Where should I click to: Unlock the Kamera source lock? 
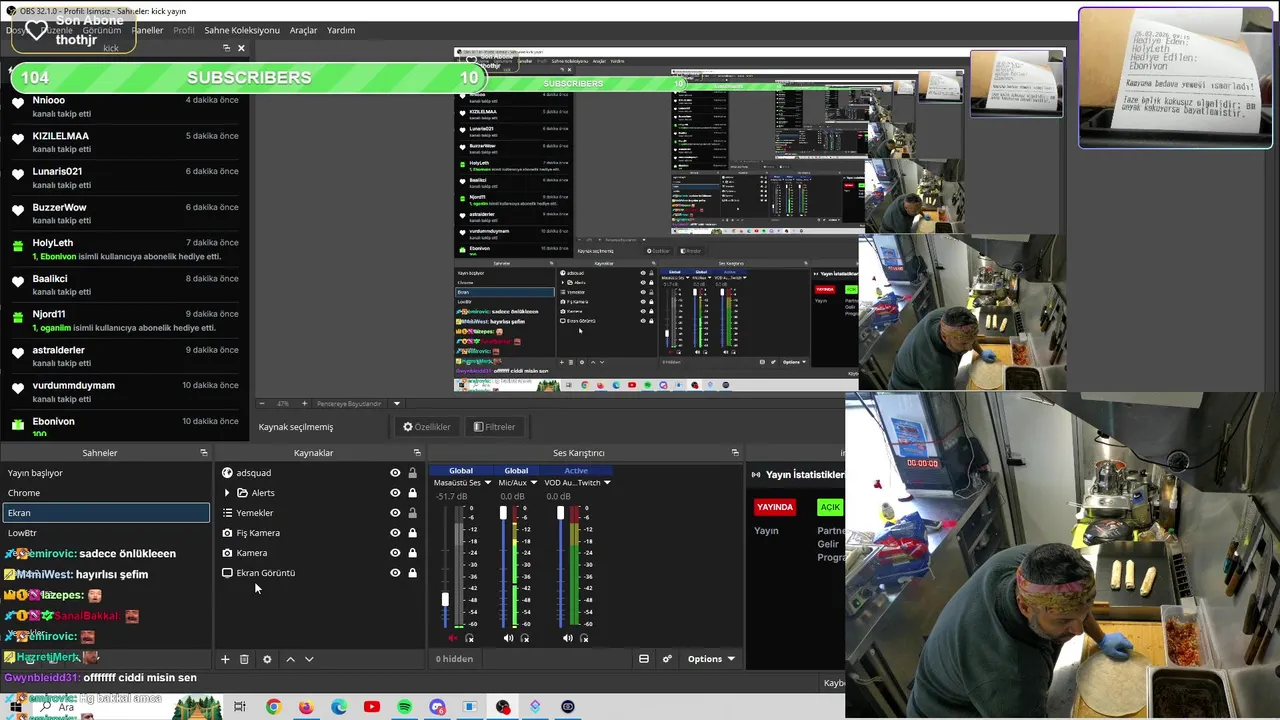412,553
